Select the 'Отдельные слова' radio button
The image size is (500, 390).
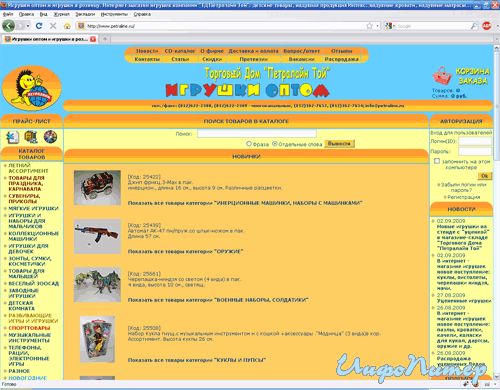click(x=275, y=144)
